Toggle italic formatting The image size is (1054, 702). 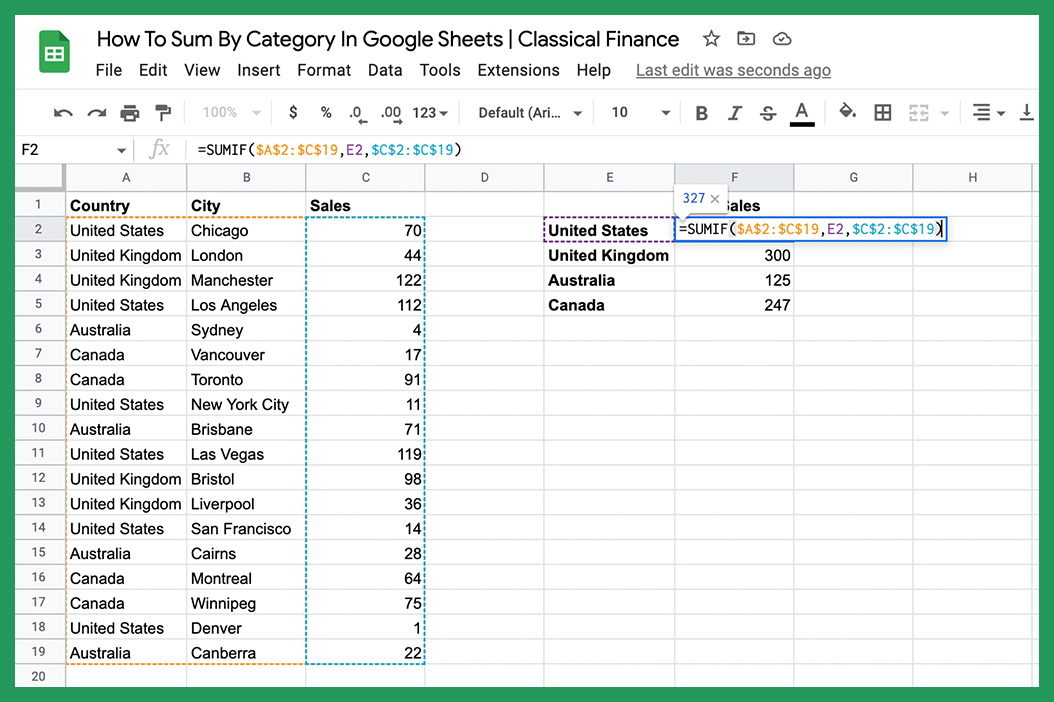point(735,113)
